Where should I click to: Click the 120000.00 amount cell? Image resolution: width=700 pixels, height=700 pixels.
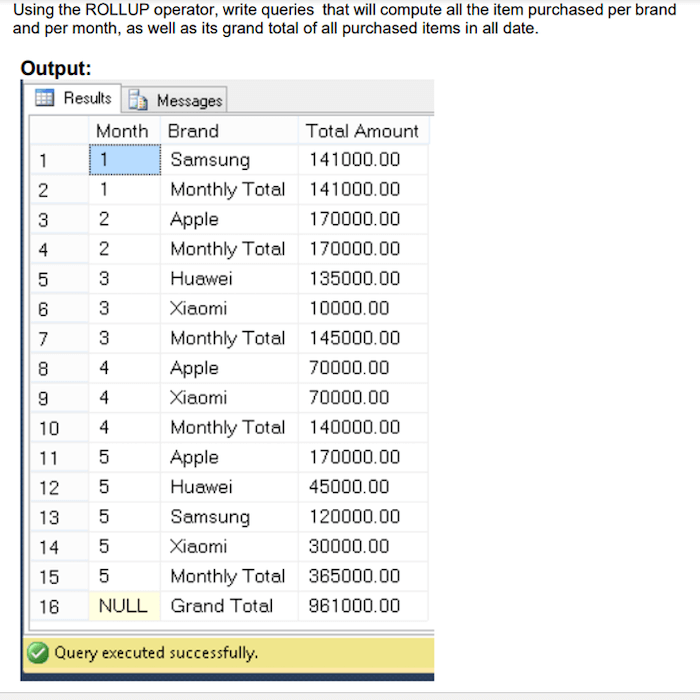[x=363, y=517]
